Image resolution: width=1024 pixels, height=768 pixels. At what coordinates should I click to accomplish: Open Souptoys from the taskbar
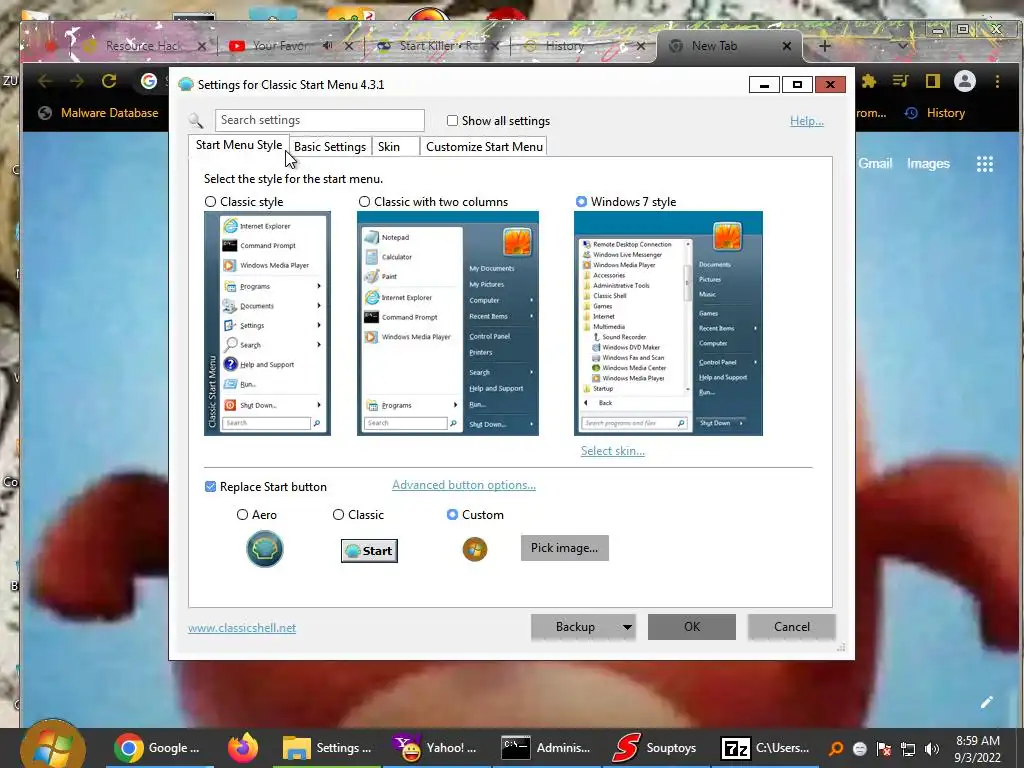tap(655, 748)
